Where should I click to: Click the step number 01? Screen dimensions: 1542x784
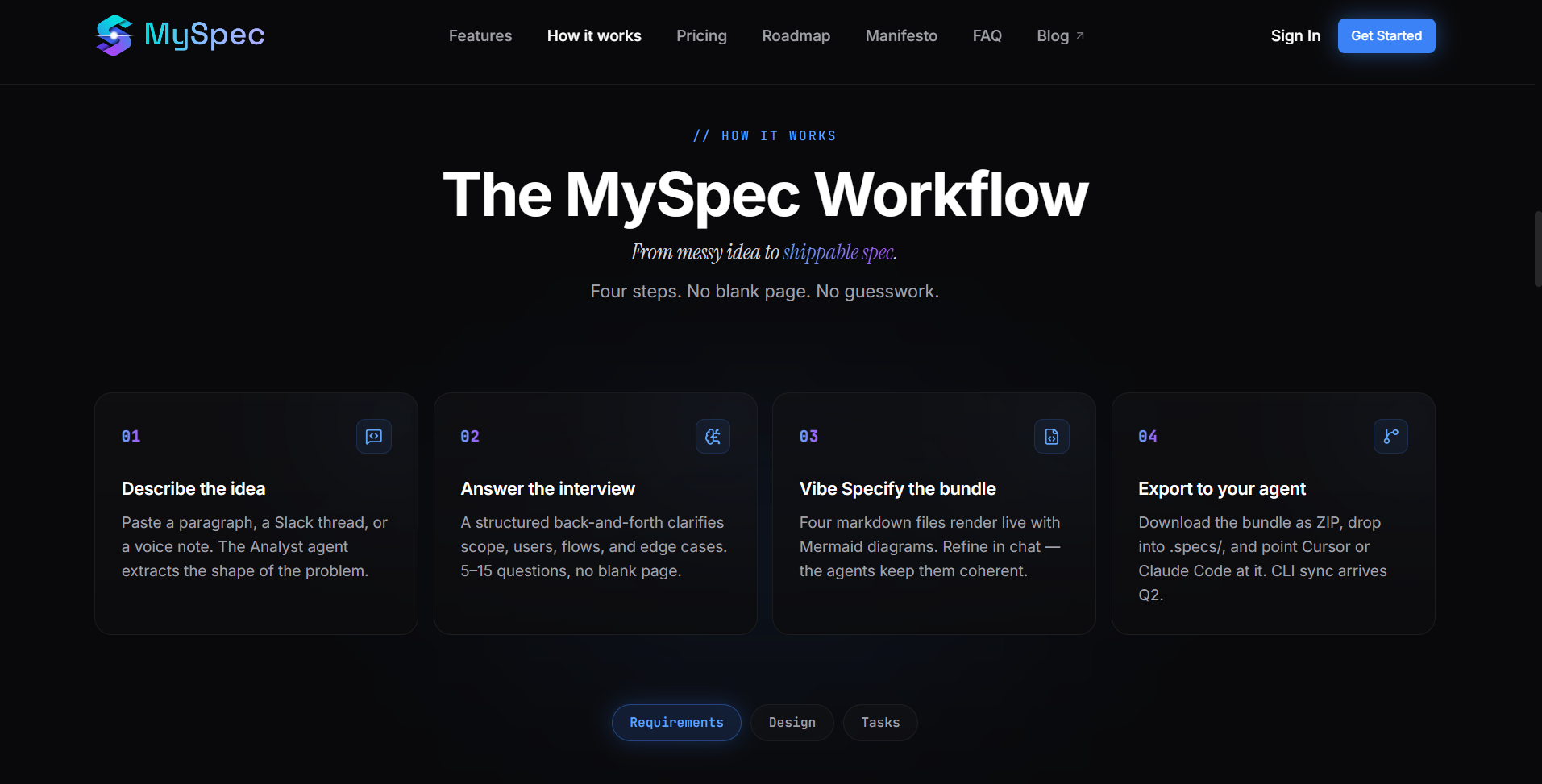[x=131, y=436]
